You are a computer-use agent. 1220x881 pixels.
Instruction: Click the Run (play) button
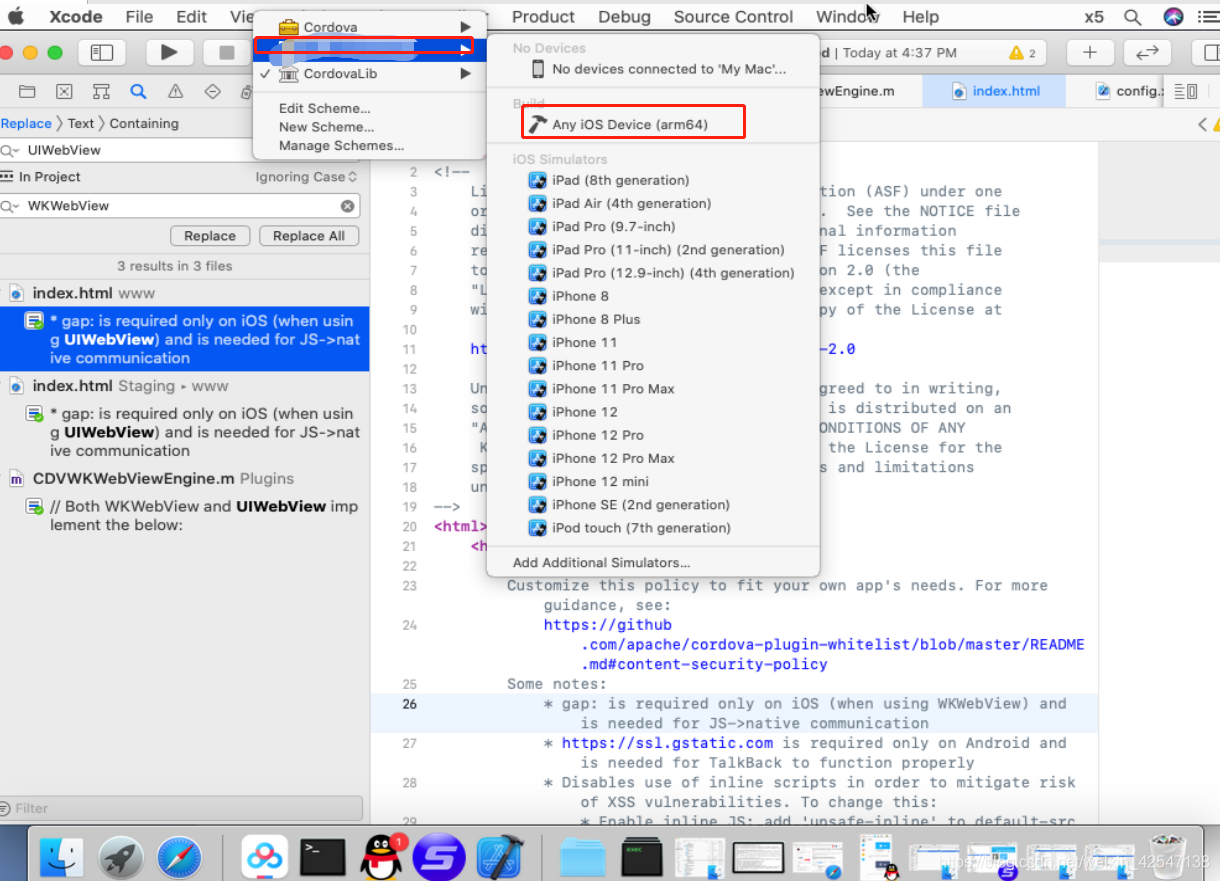click(169, 53)
